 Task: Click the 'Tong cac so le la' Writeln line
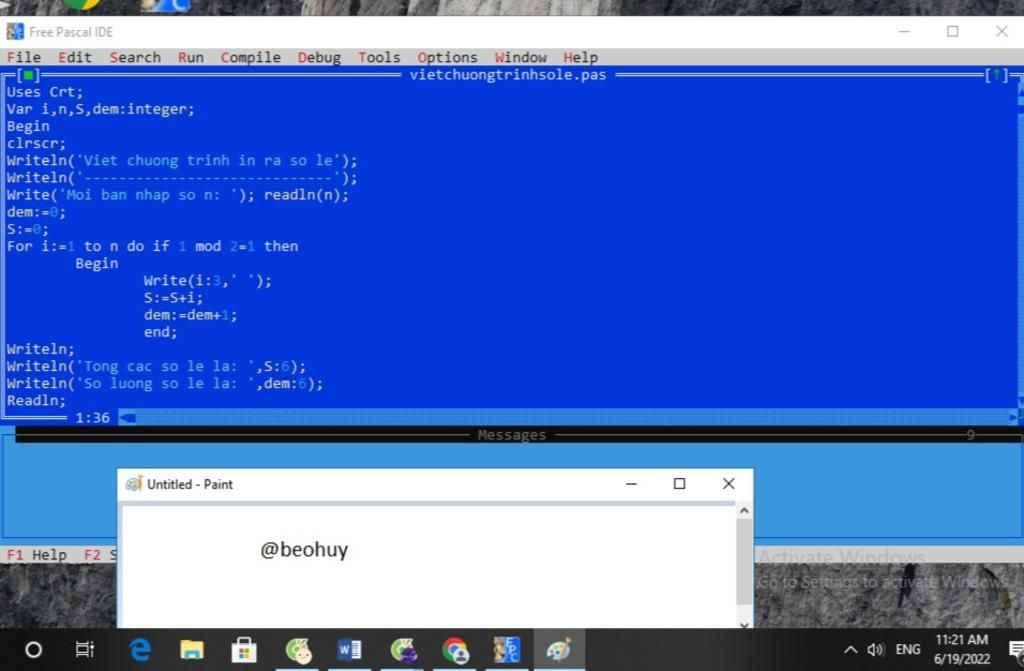click(x=156, y=367)
